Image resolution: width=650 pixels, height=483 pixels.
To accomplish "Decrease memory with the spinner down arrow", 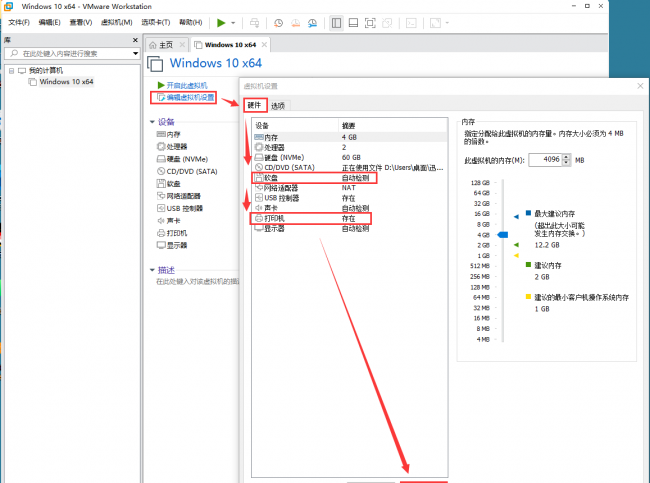I will (566, 163).
